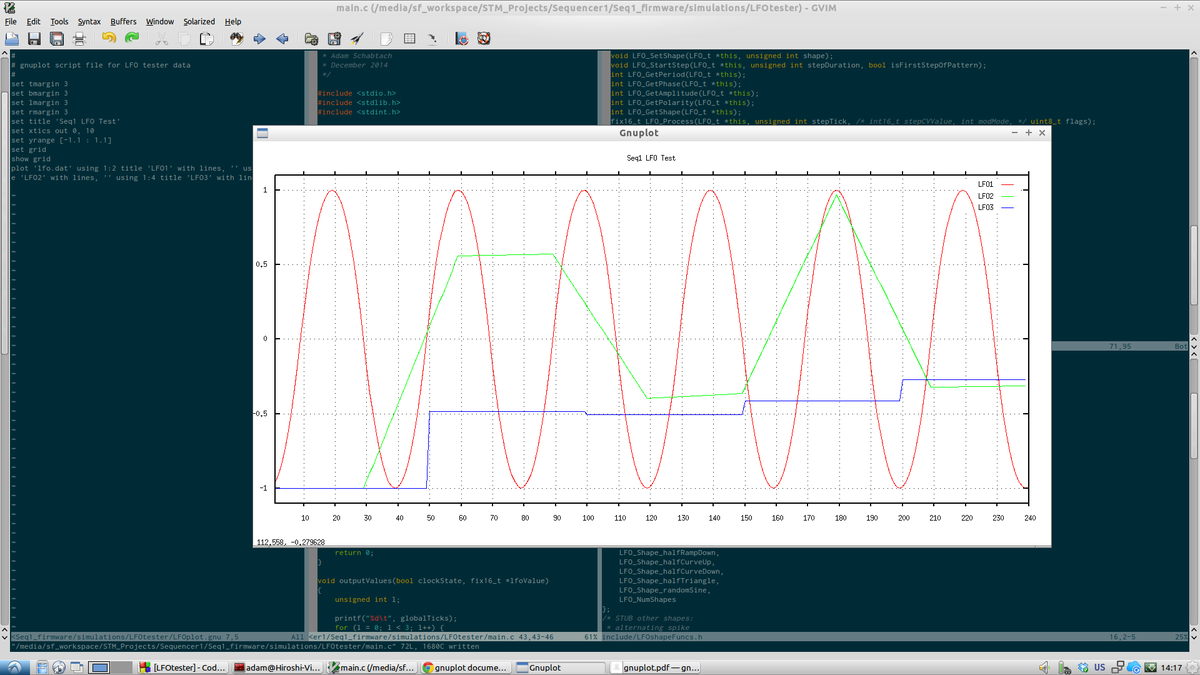Click the '#include <stdio.h>' line

(355, 92)
